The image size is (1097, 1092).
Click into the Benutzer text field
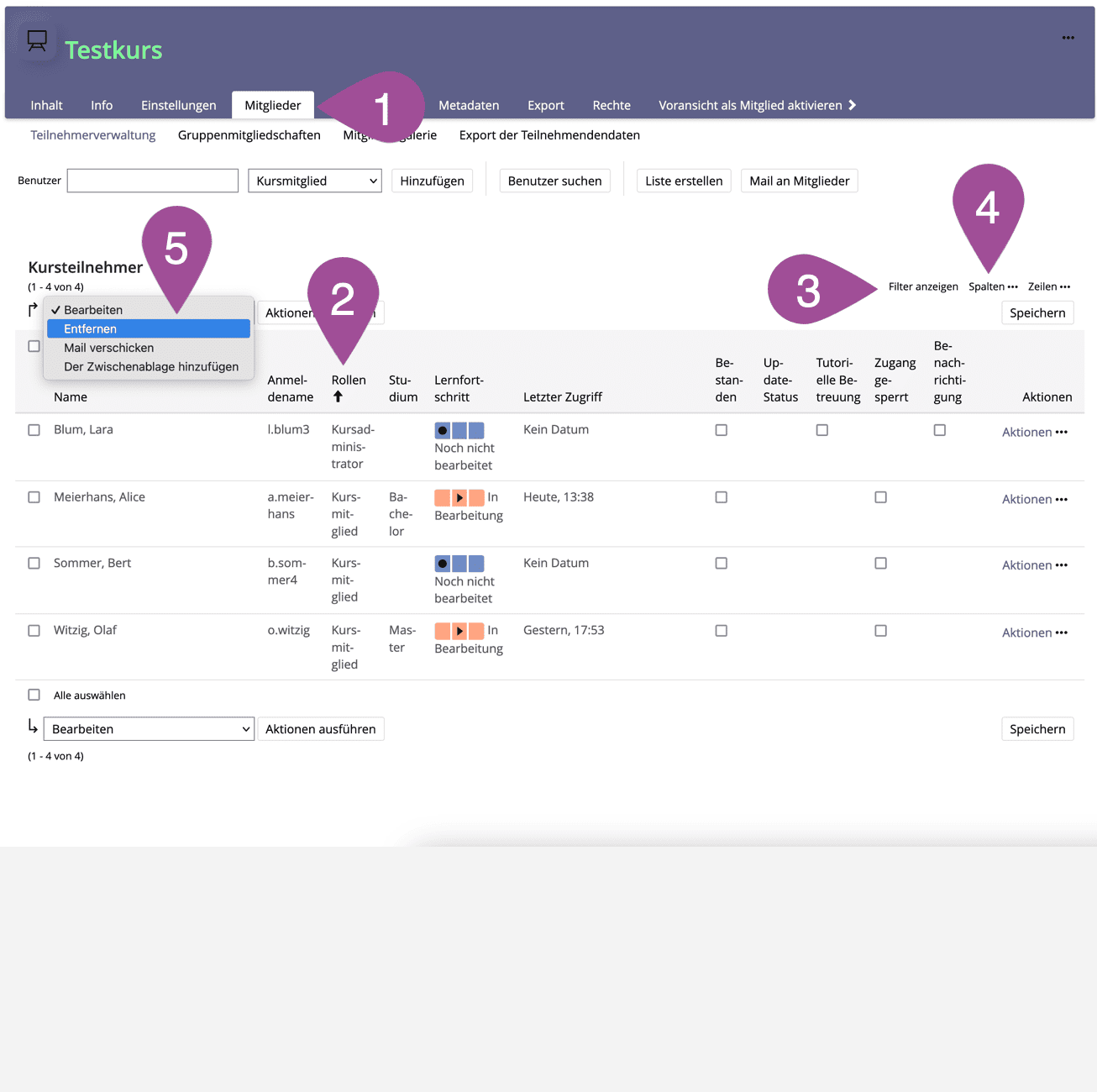pyautogui.click(x=153, y=181)
